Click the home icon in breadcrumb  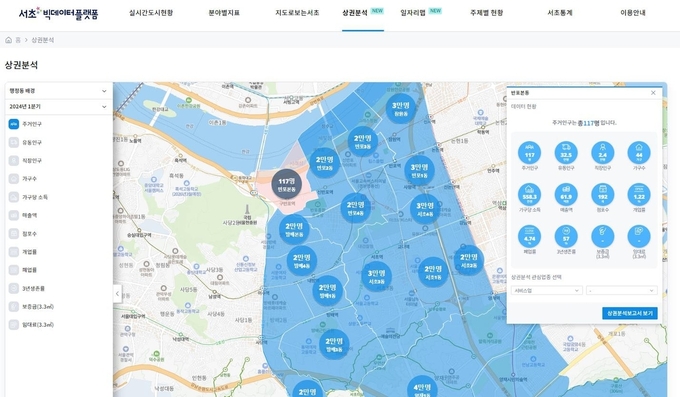[8, 40]
